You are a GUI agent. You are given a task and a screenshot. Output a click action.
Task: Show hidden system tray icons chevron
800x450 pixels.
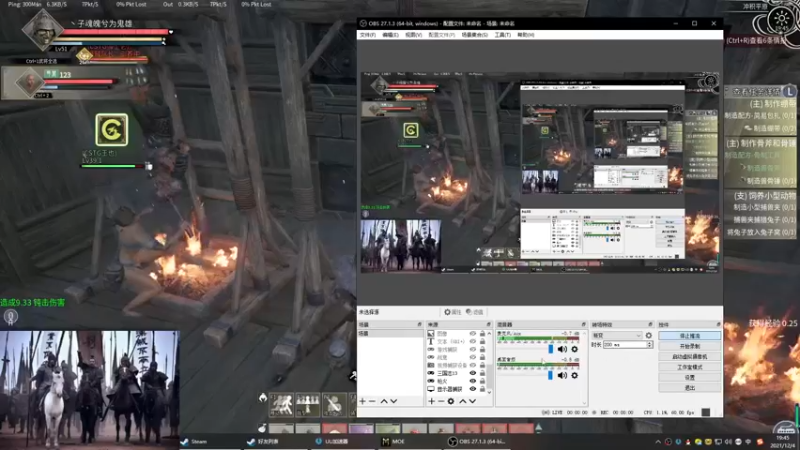[658, 442]
